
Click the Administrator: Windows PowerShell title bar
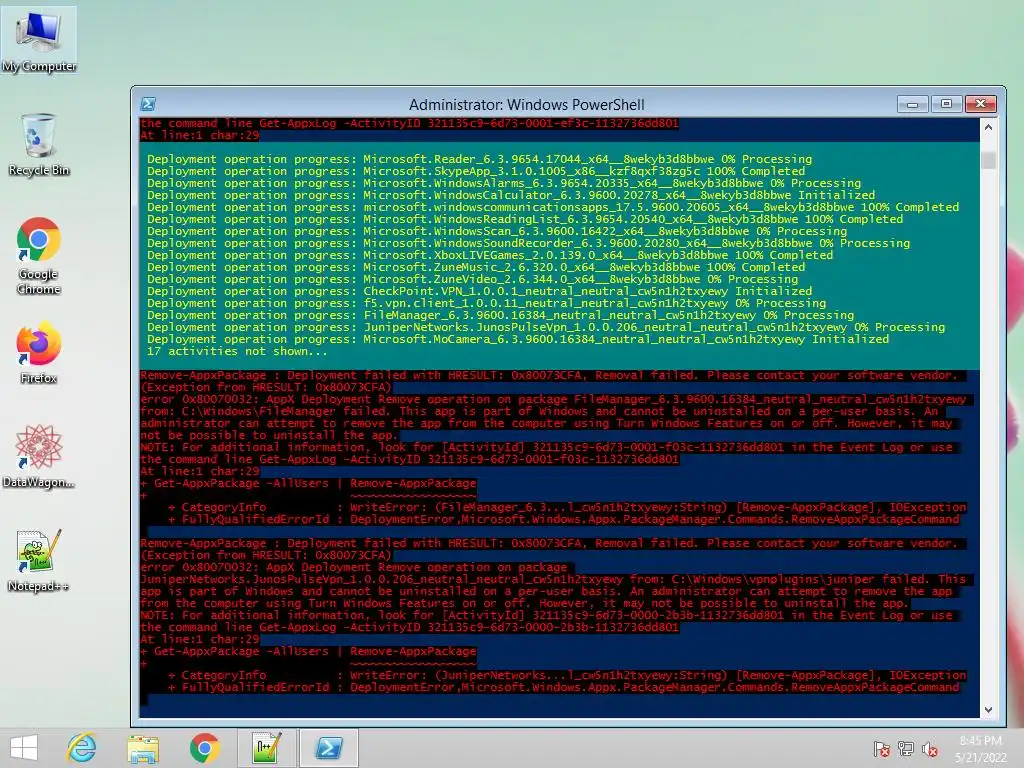tap(526, 104)
